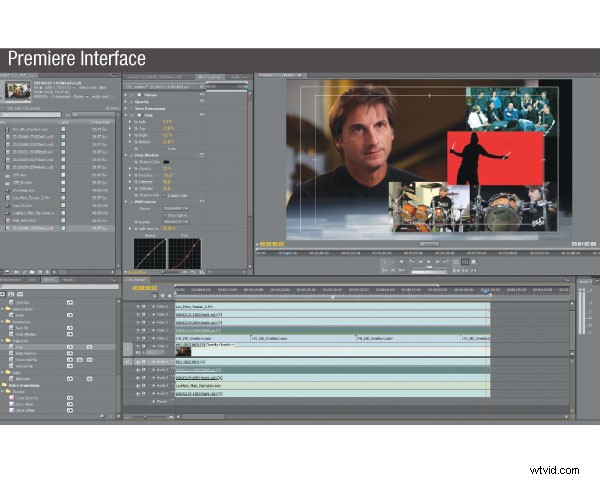600x480 pixels.
Task: Click the clip thumbnail in the Project panel
Action: (18, 91)
